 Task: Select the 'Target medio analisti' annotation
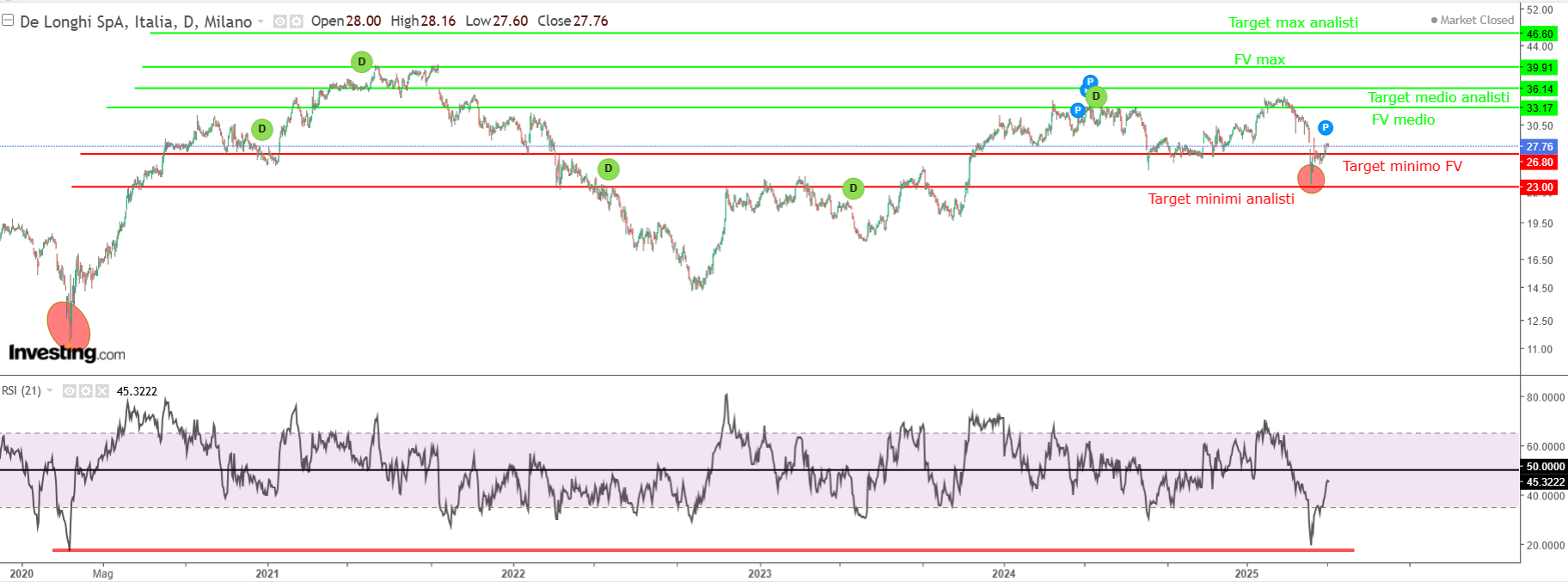(1438, 97)
